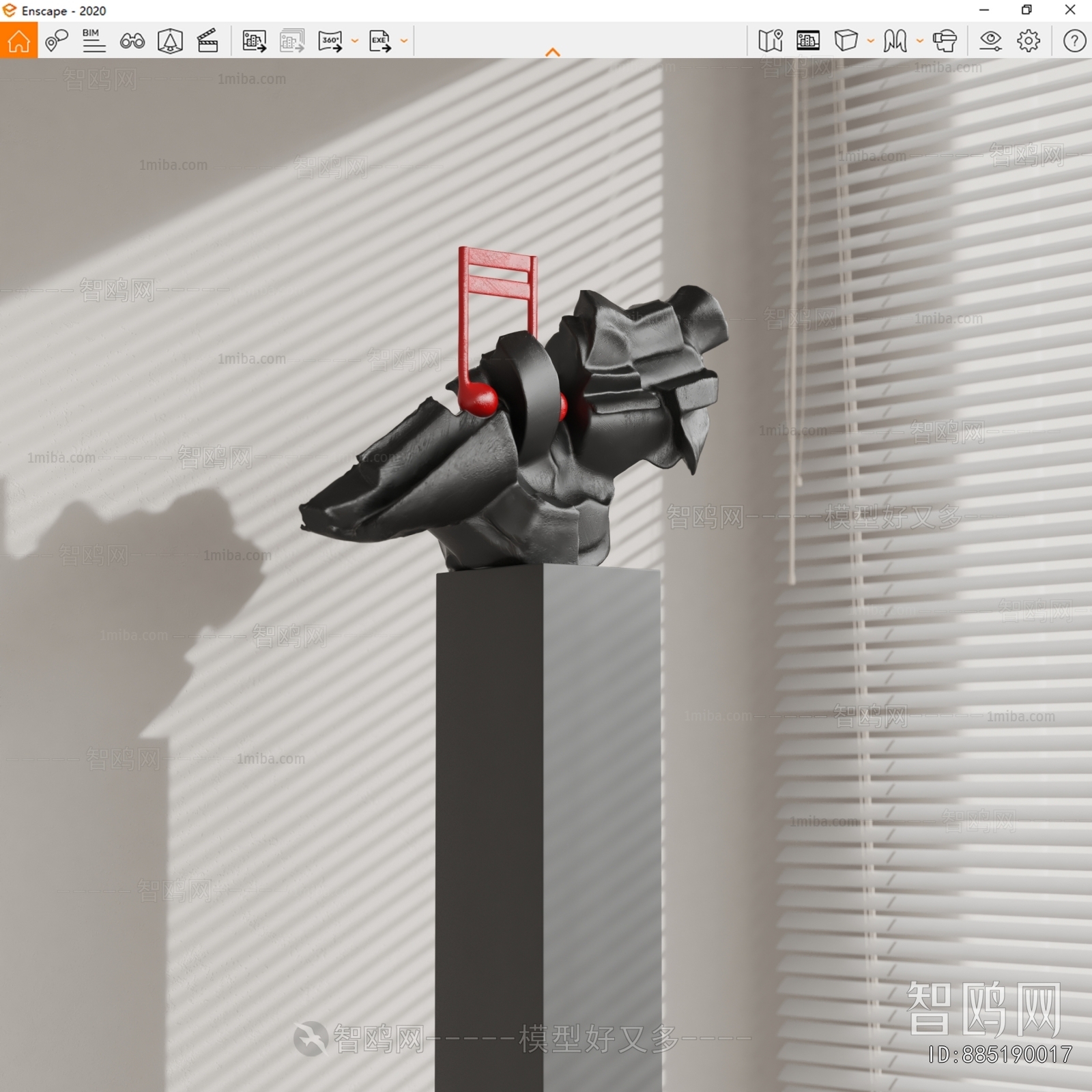
Task: Switch projection mode with the cube icon
Action: pos(846,41)
